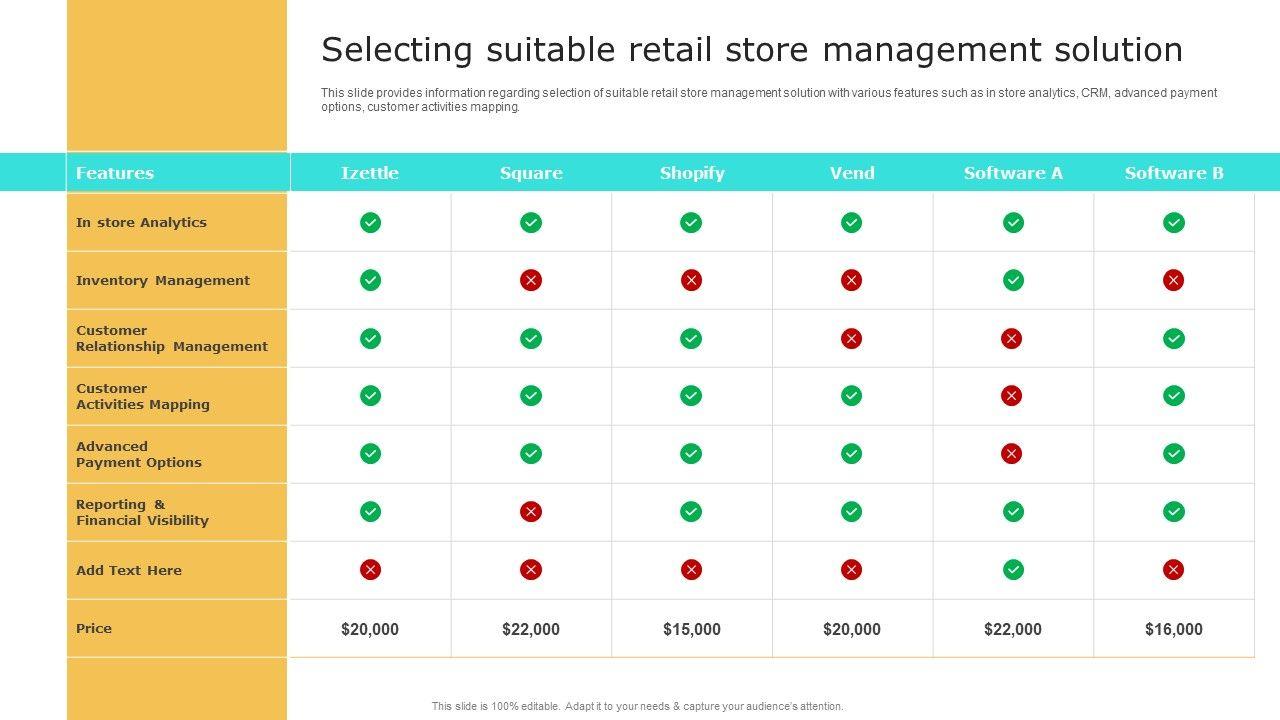This screenshot has height=720, width=1280.
Task: Select the Customer Relationship Management row label
Action: coord(172,338)
